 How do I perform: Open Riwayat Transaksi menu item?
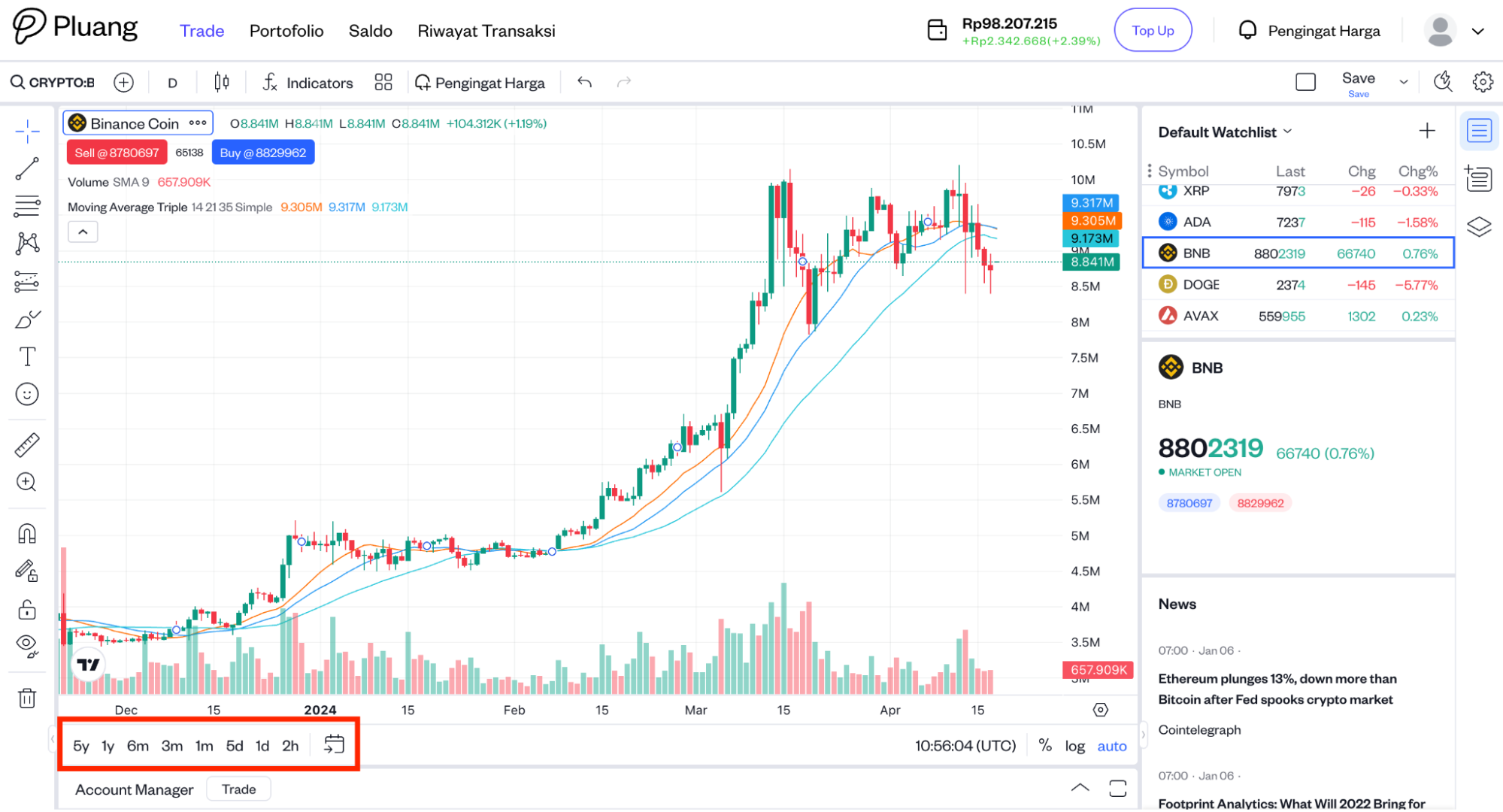click(486, 31)
